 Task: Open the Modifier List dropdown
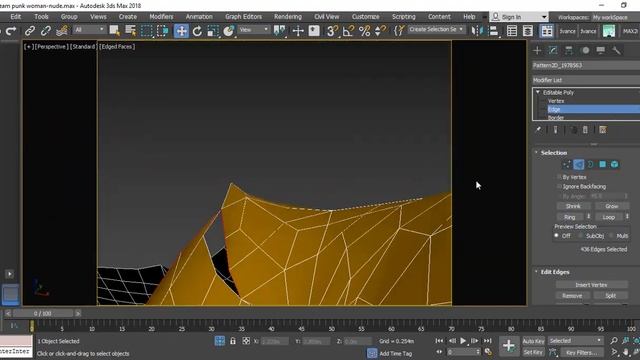(586, 80)
